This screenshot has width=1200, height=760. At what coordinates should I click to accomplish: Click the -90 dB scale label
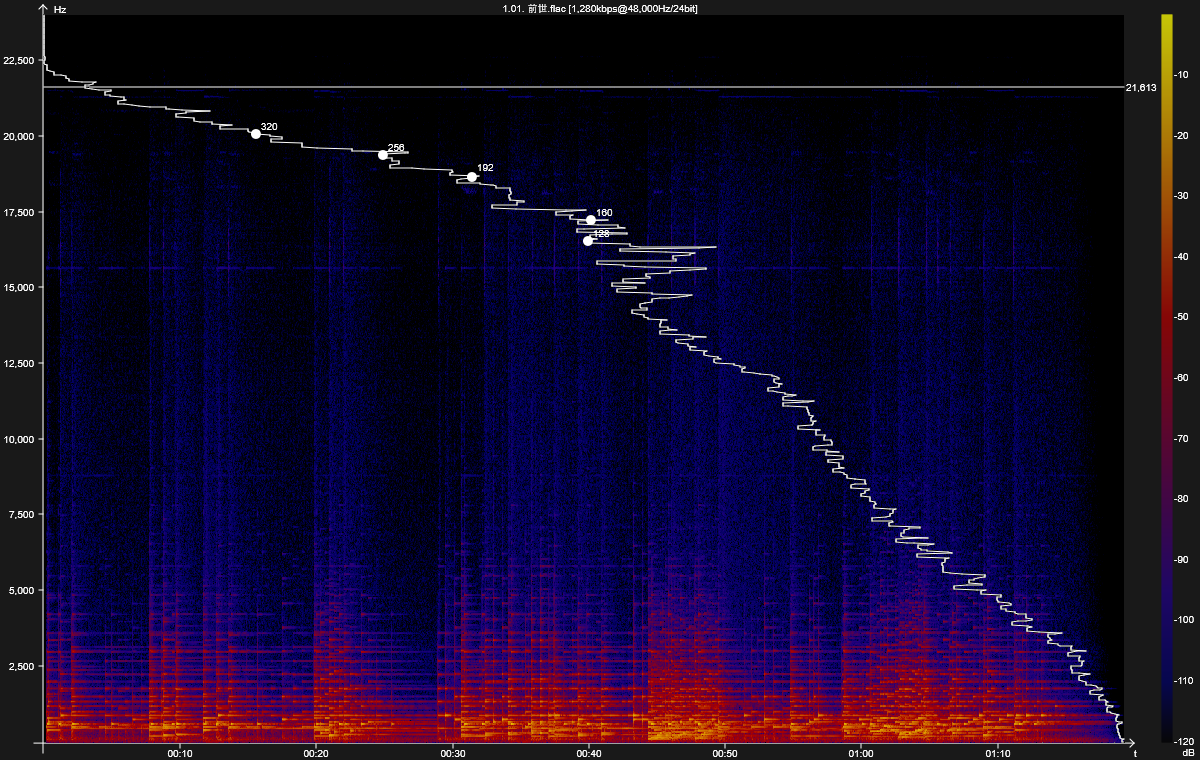click(x=1182, y=559)
